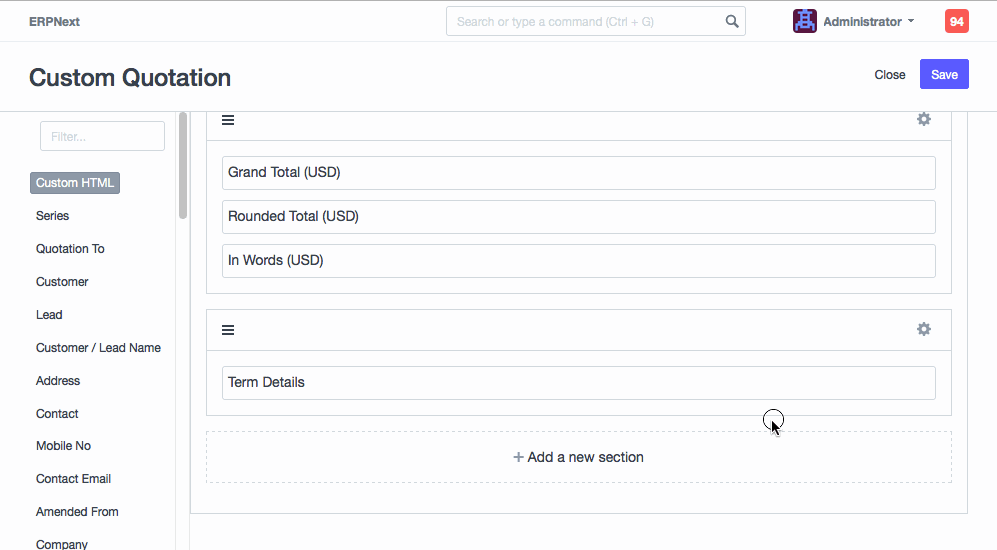
Task: Click the Administrator avatar icon
Action: coord(805,21)
